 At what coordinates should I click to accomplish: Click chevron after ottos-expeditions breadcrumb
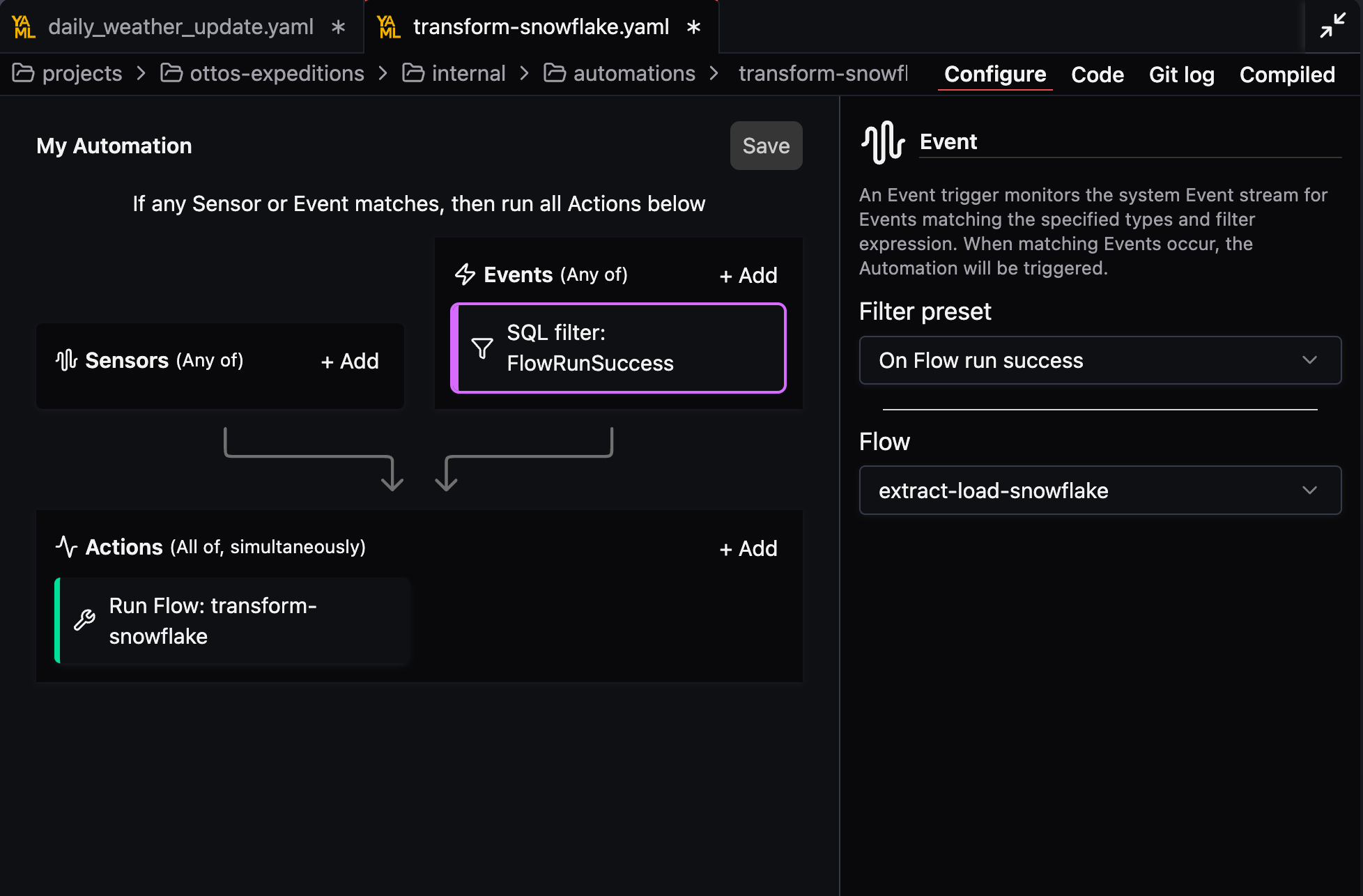pos(383,73)
